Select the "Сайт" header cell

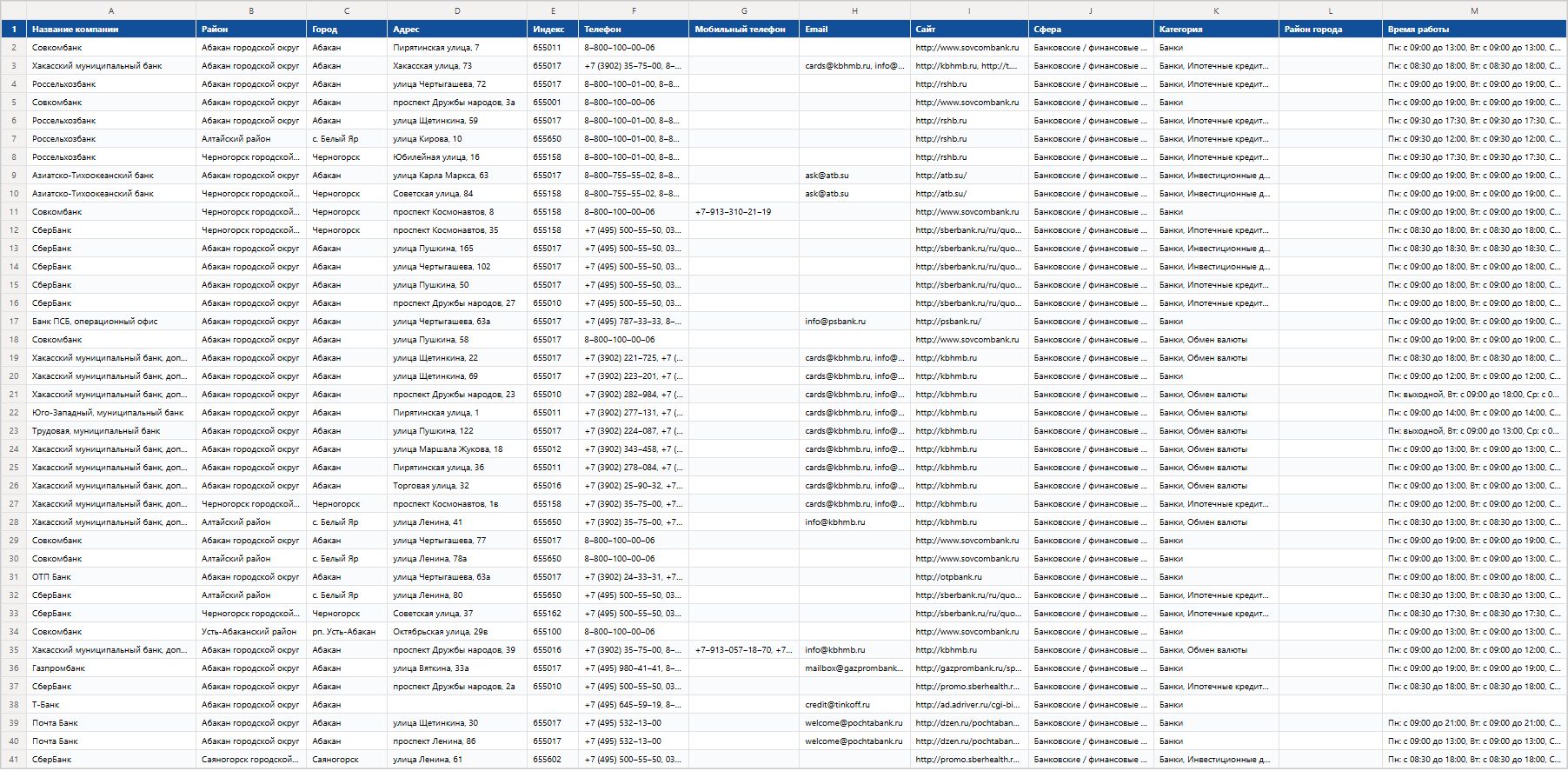pos(969,30)
